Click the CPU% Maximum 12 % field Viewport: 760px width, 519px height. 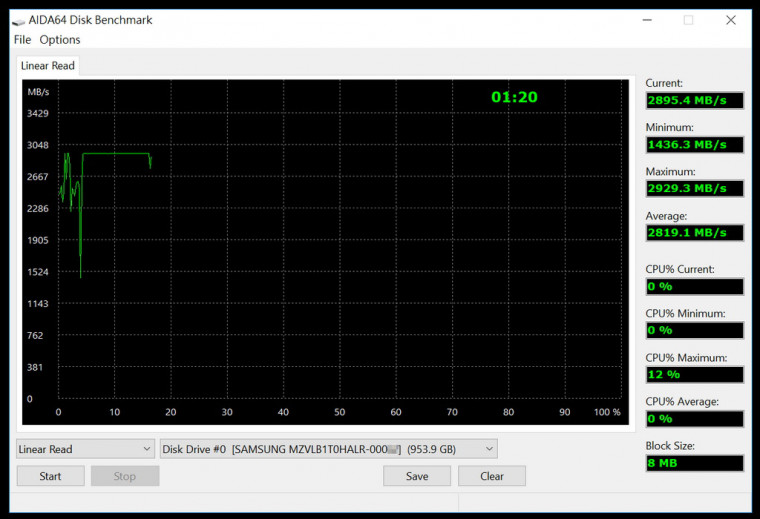(x=694, y=375)
